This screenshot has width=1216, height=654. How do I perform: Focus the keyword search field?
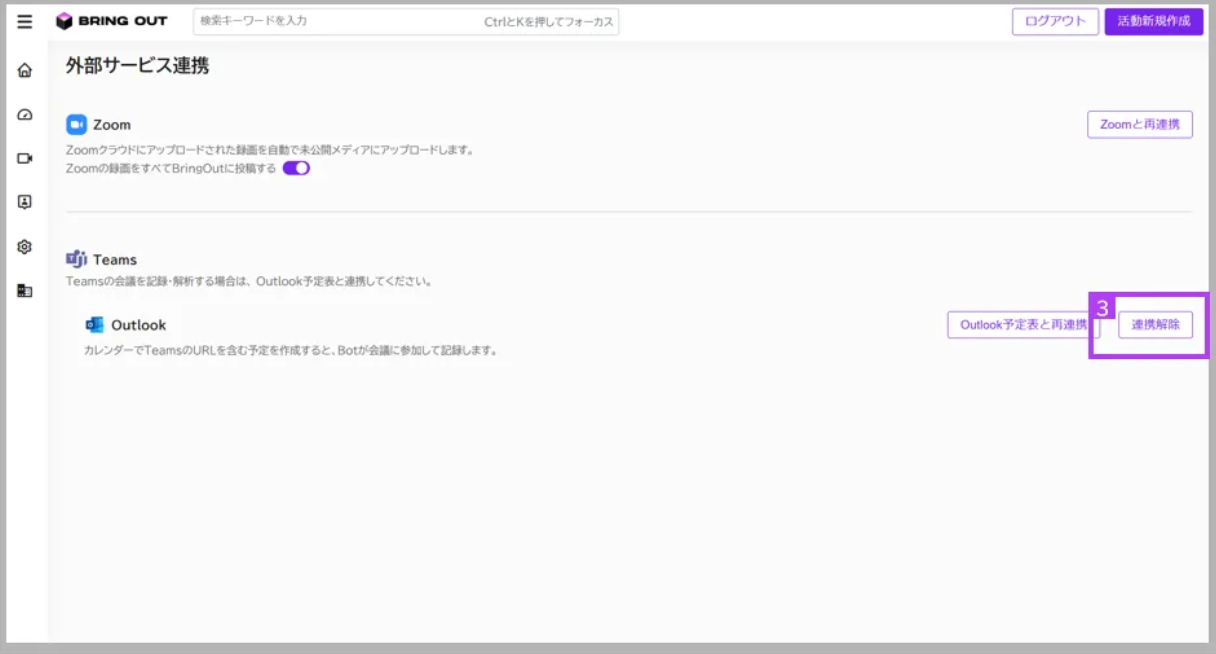pos(406,21)
